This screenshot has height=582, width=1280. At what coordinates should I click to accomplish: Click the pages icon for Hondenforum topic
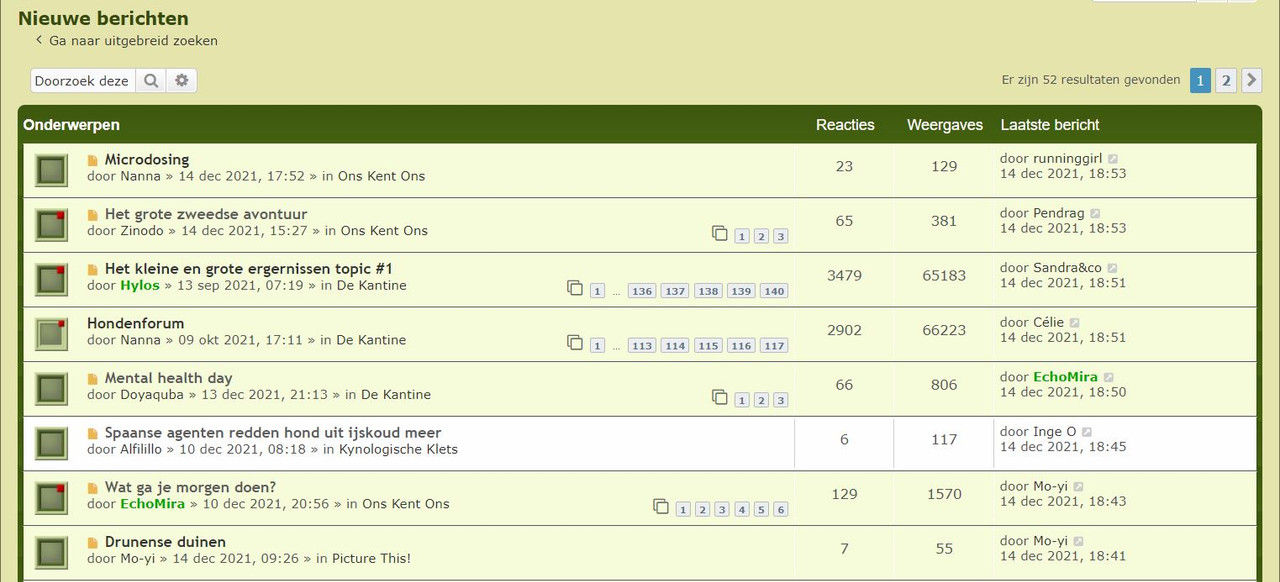[575, 342]
